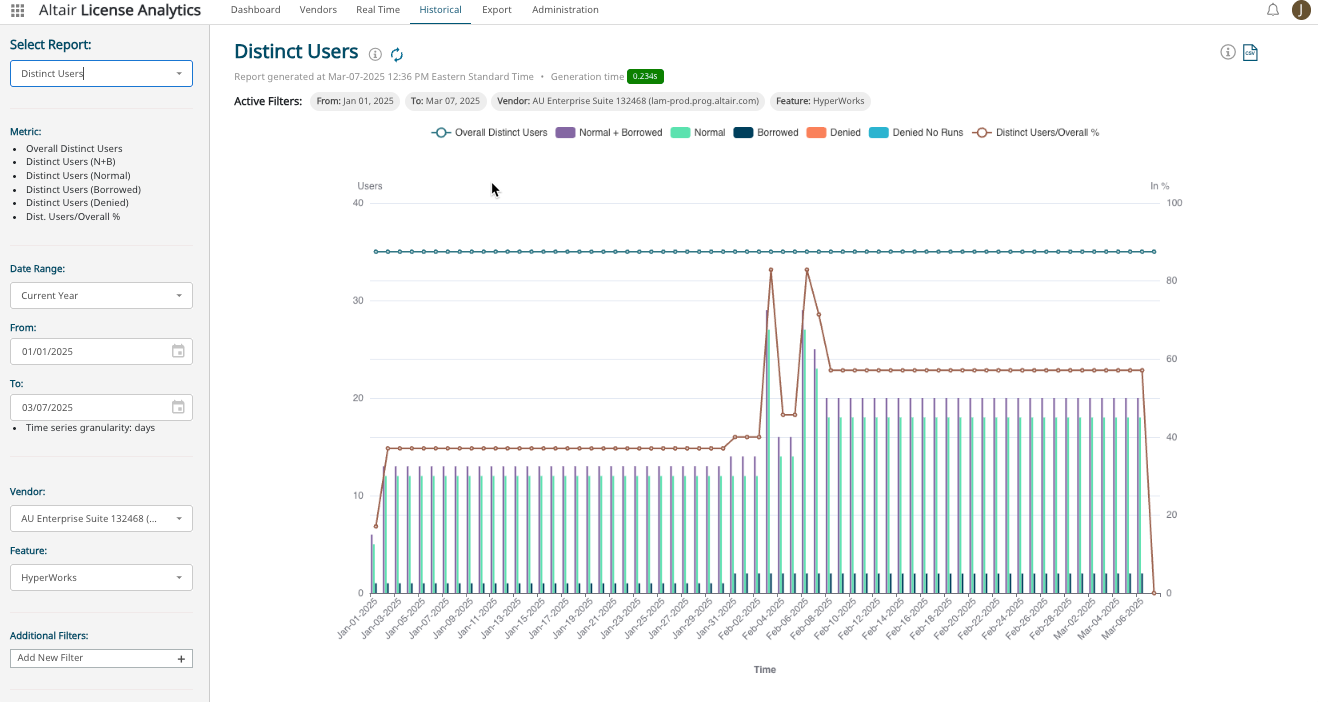Expand the Select Report dropdown
1318x702 pixels.
pyautogui.click(x=101, y=73)
